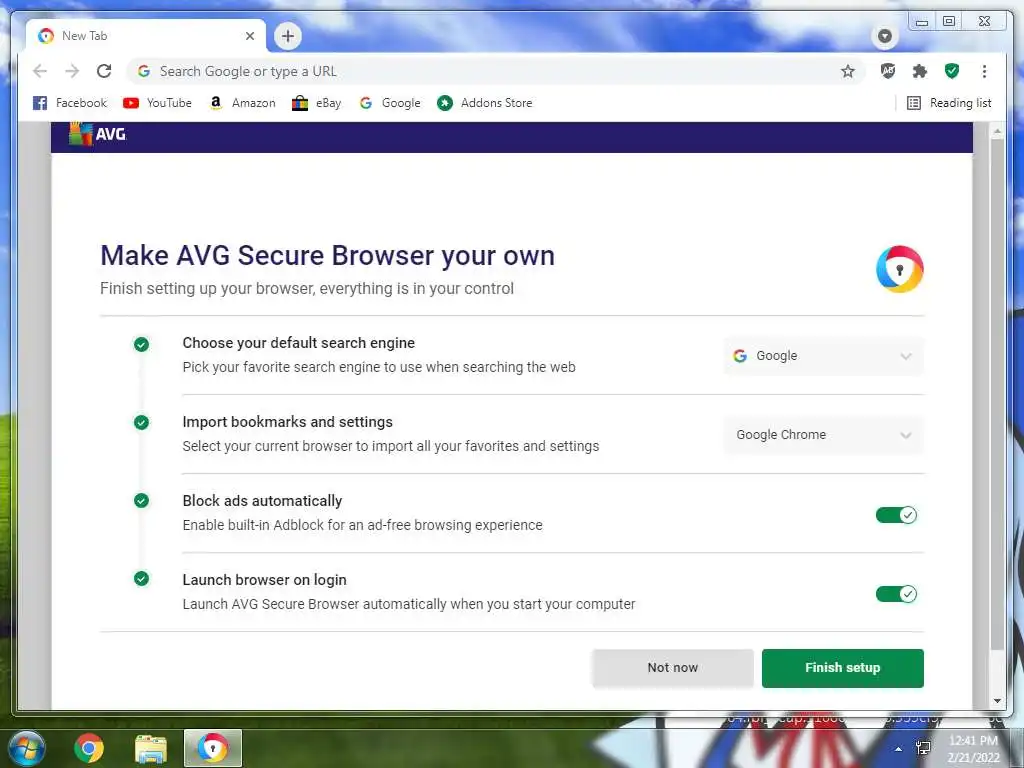This screenshot has width=1024, height=768.
Task: Open the Amazon bookmark
Action: 242,103
